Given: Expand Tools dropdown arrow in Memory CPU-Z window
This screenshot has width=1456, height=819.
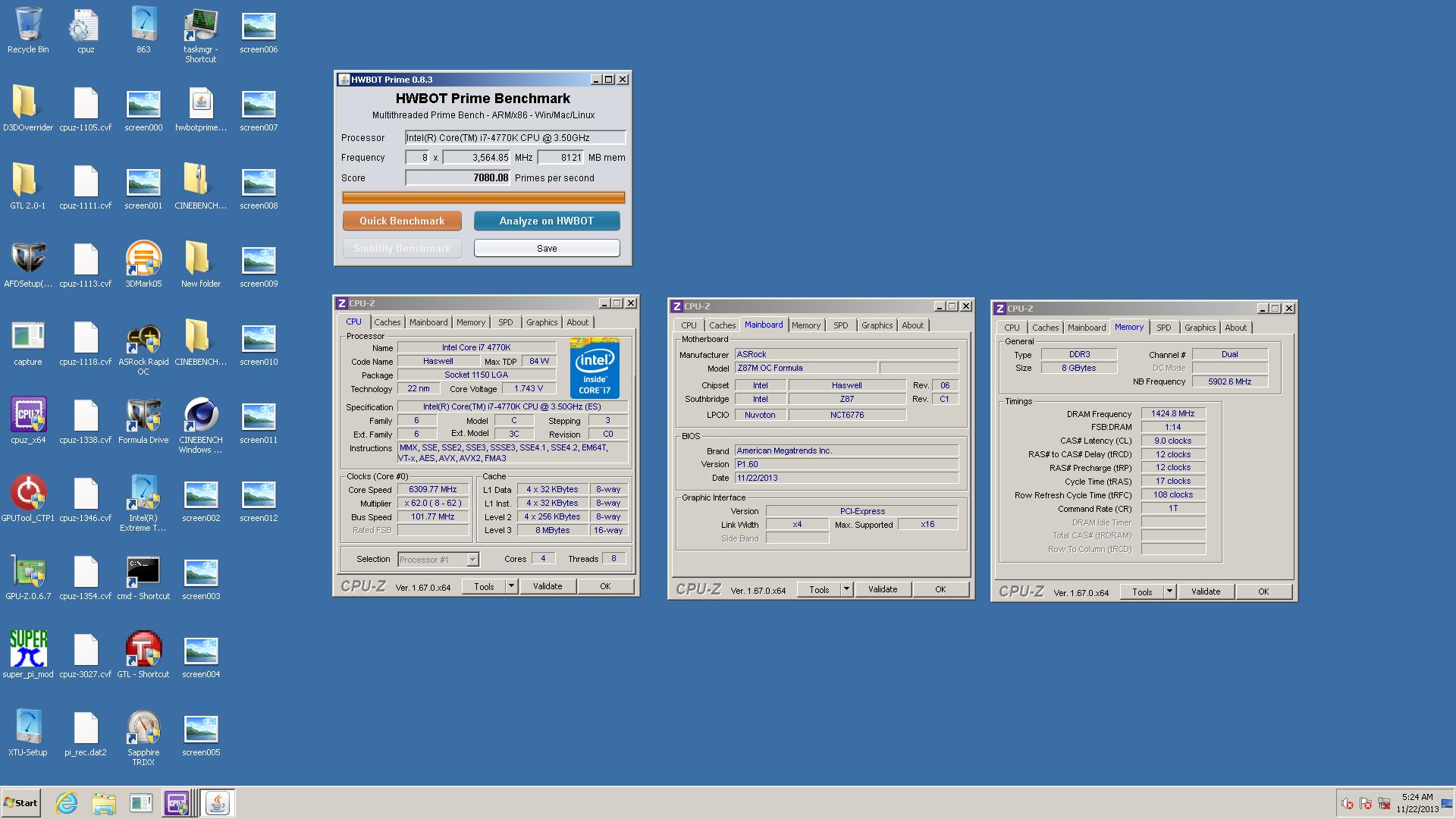Looking at the screenshot, I should point(1169,591).
